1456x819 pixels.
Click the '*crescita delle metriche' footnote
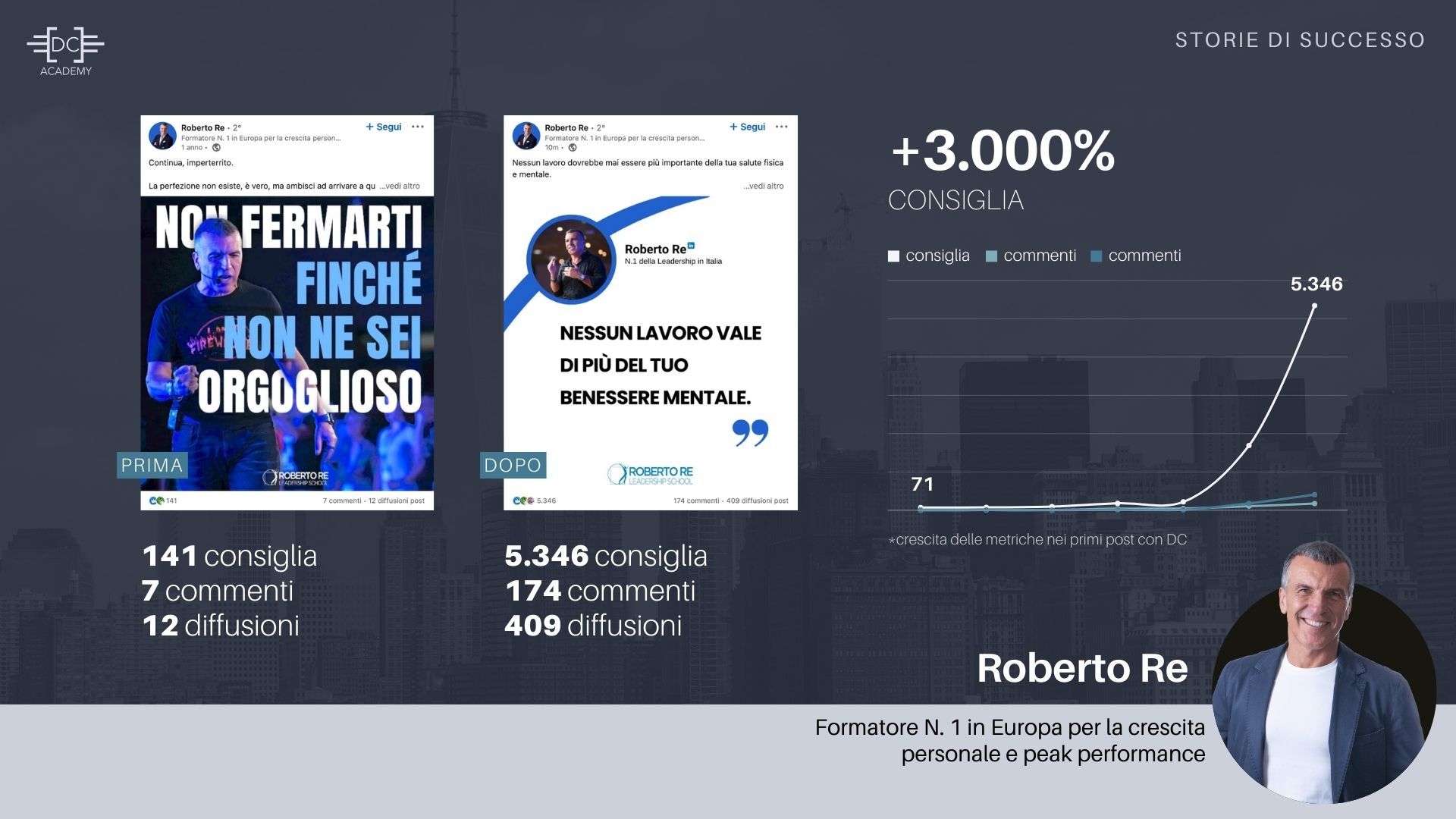[1037, 539]
